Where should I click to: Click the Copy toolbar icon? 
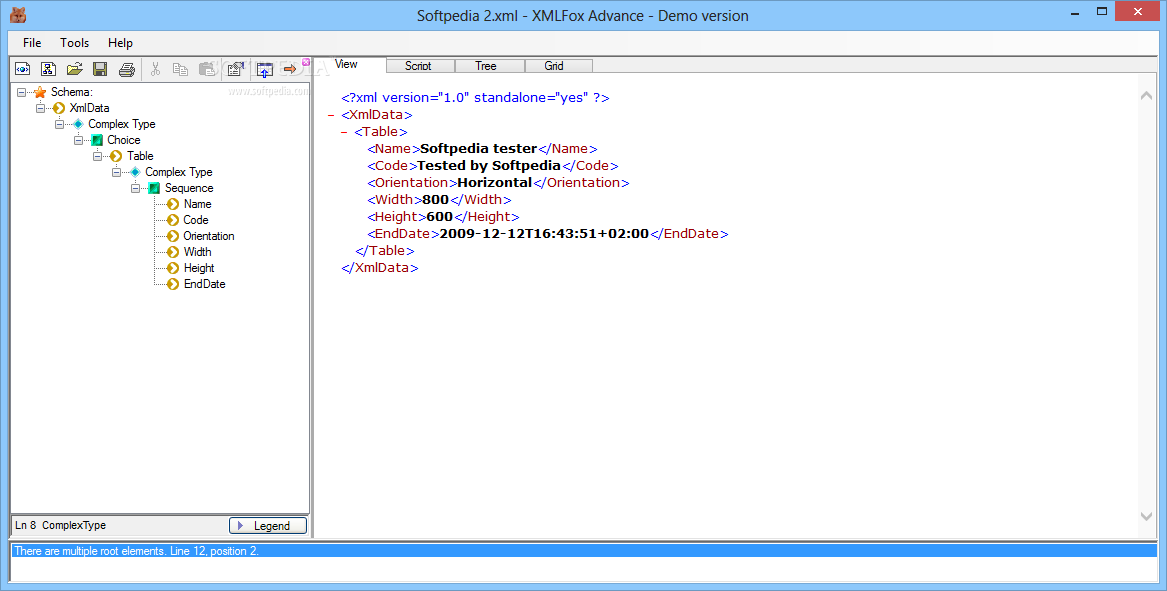pos(180,69)
